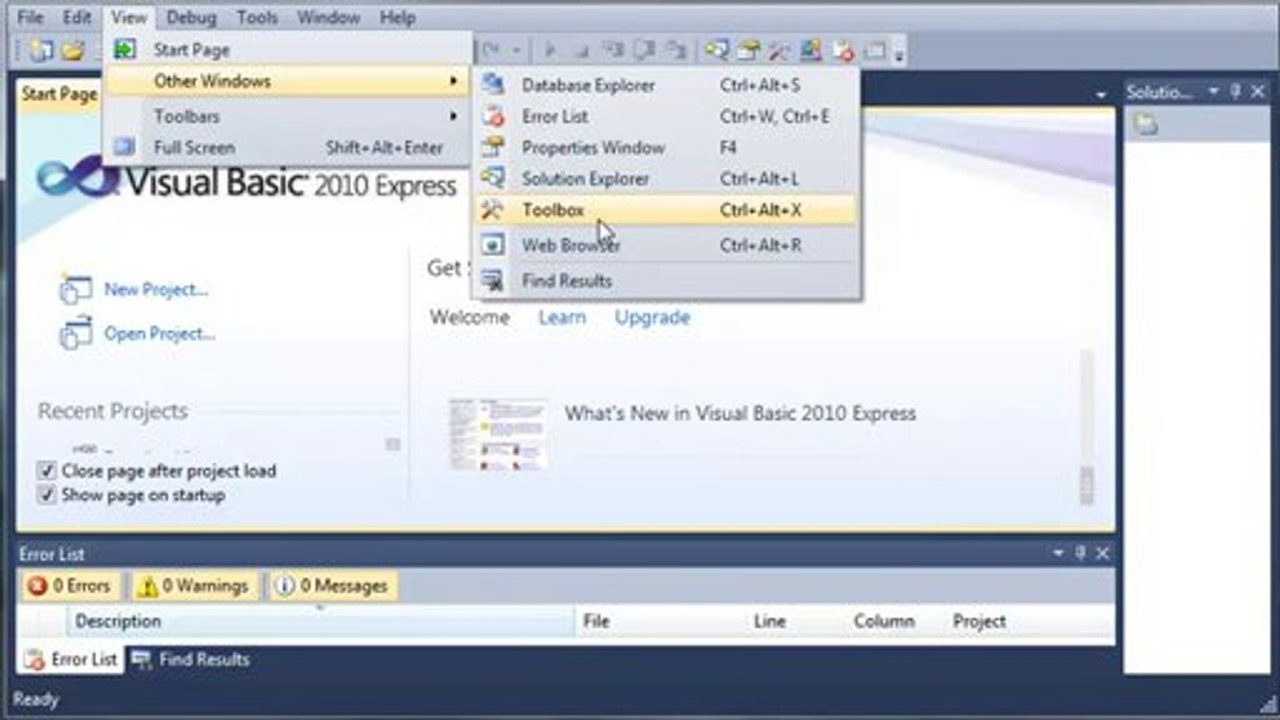Click the Open File folder toolbar icon
This screenshot has width=1280, height=720.
click(73, 50)
